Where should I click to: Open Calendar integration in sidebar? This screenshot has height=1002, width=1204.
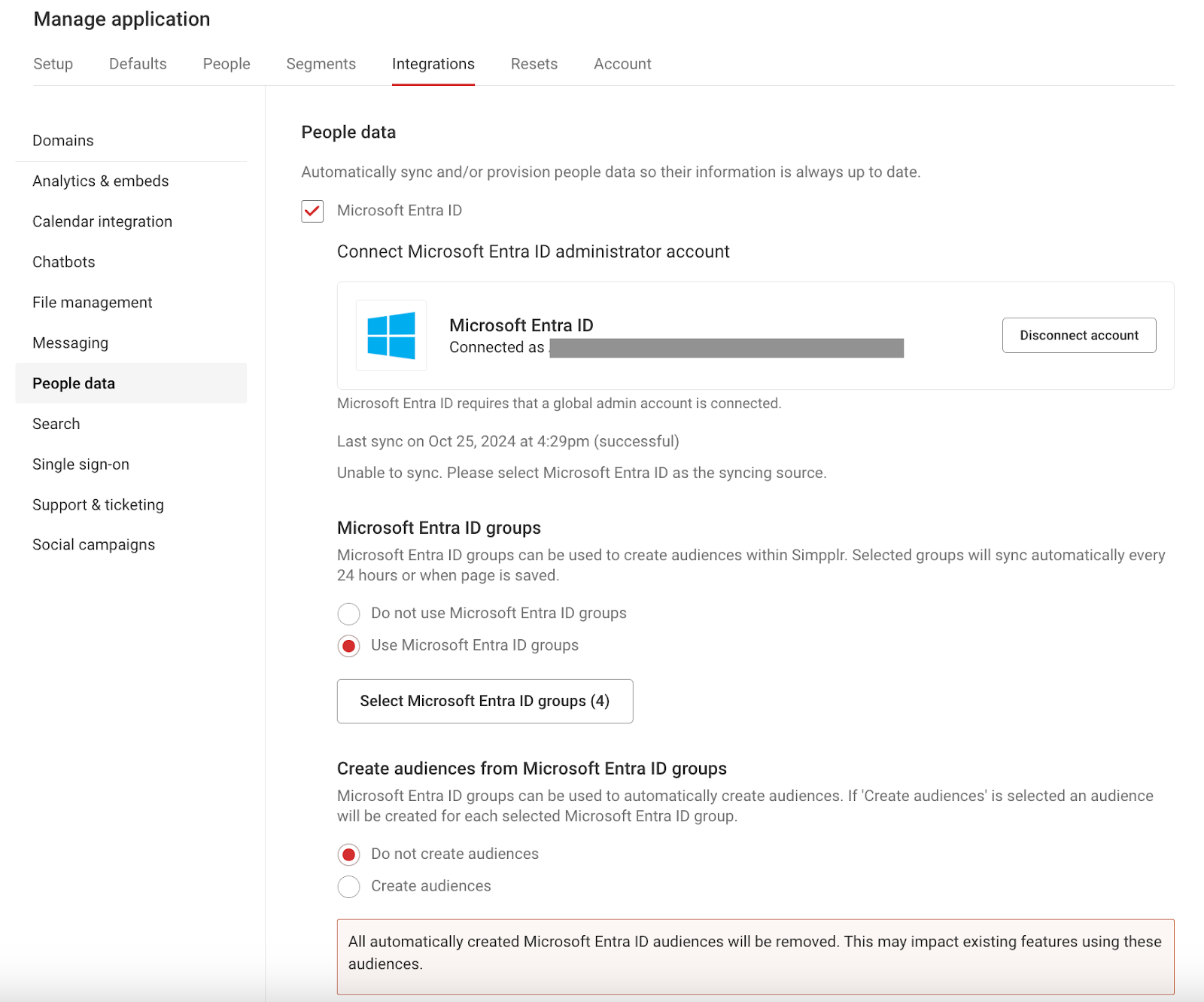131,222
